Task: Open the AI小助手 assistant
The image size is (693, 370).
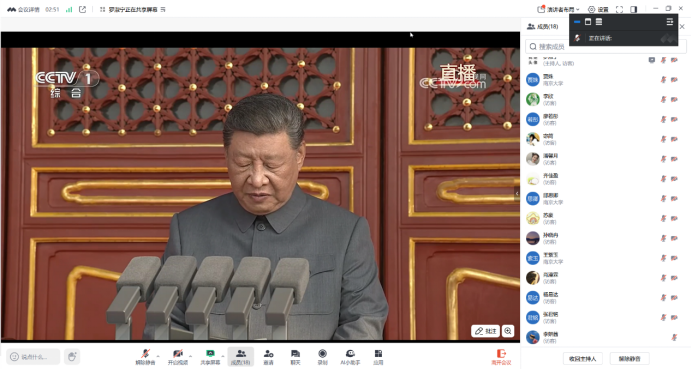Action: coord(350,356)
